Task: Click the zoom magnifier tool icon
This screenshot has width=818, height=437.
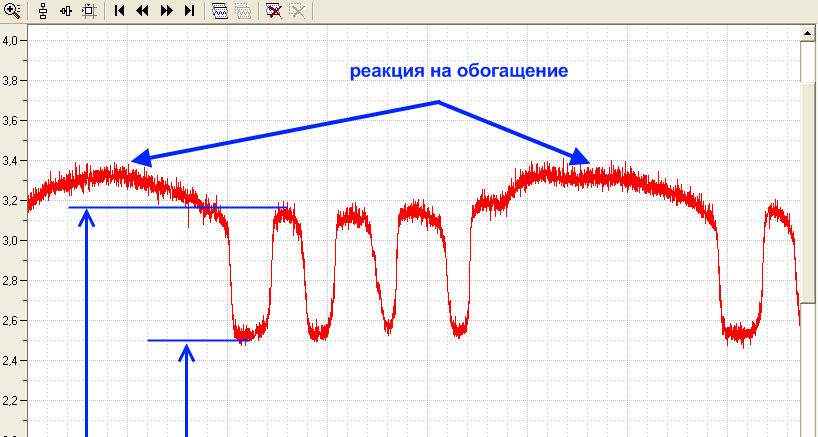Action: click(x=11, y=10)
